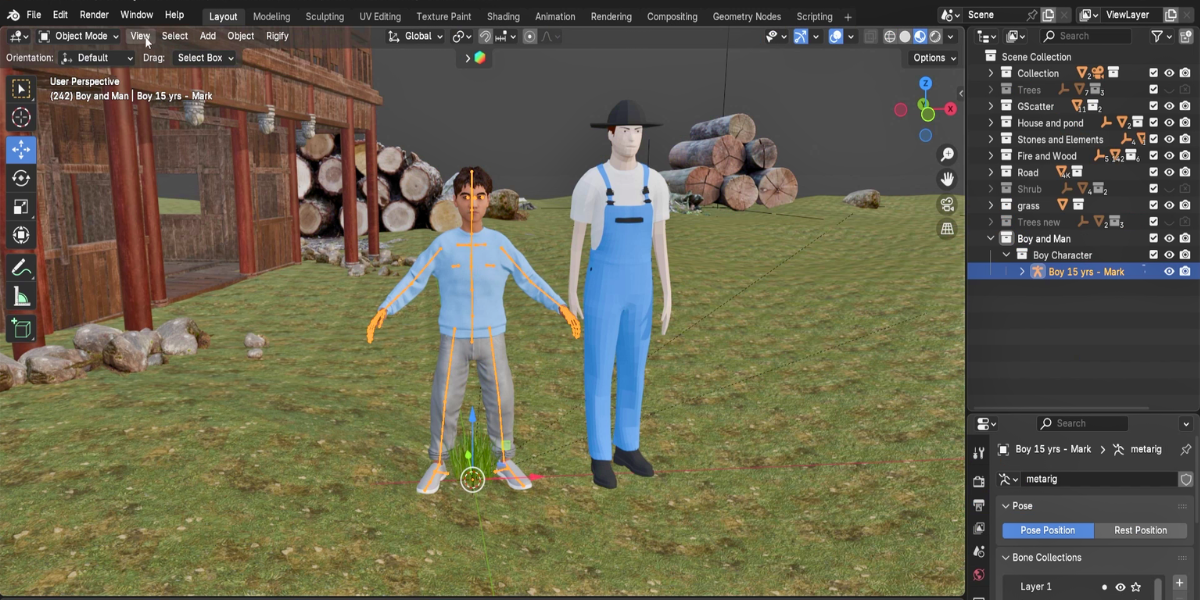
Task: Click the hand pan view icon
Action: pos(947,179)
